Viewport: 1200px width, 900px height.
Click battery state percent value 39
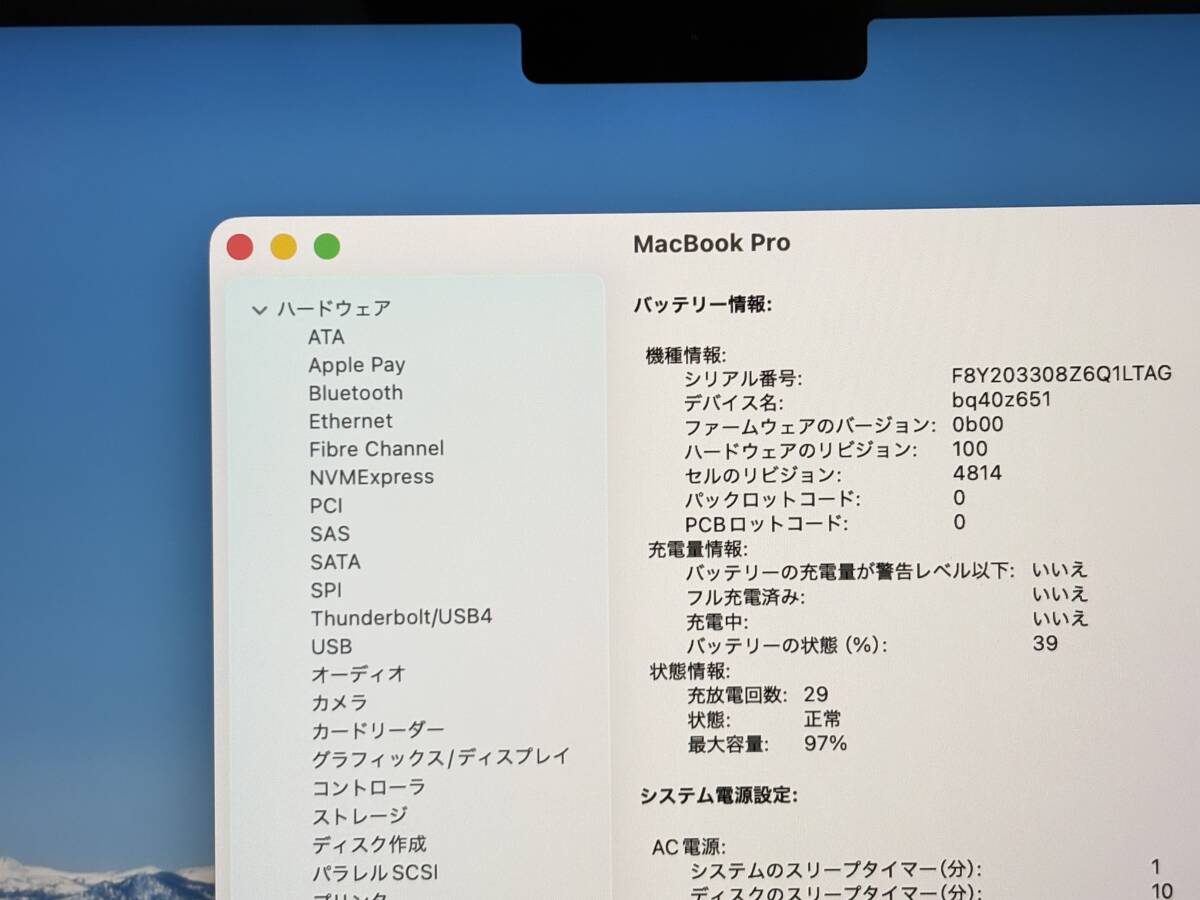1045,643
